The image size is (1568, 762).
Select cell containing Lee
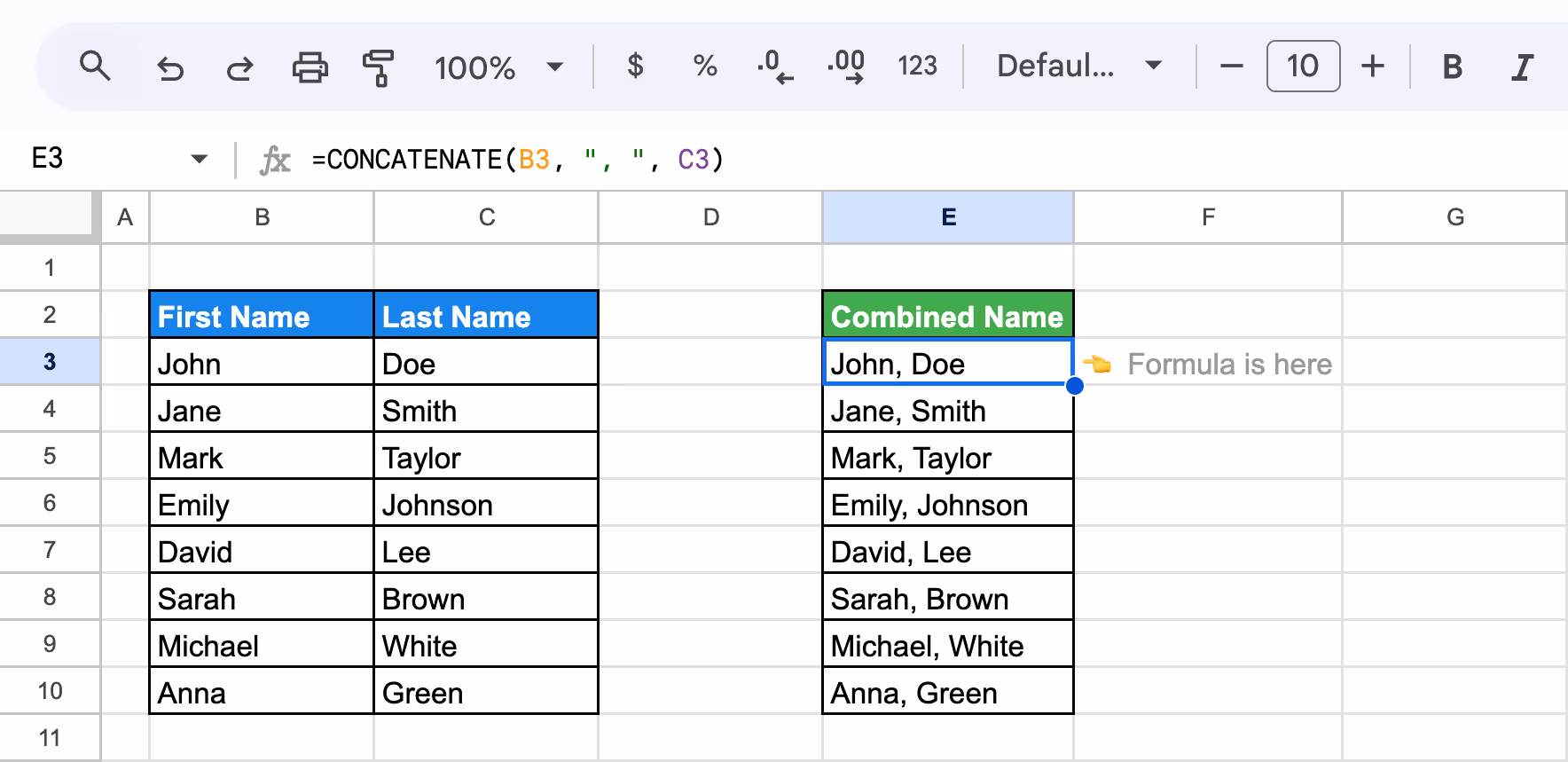click(x=486, y=550)
